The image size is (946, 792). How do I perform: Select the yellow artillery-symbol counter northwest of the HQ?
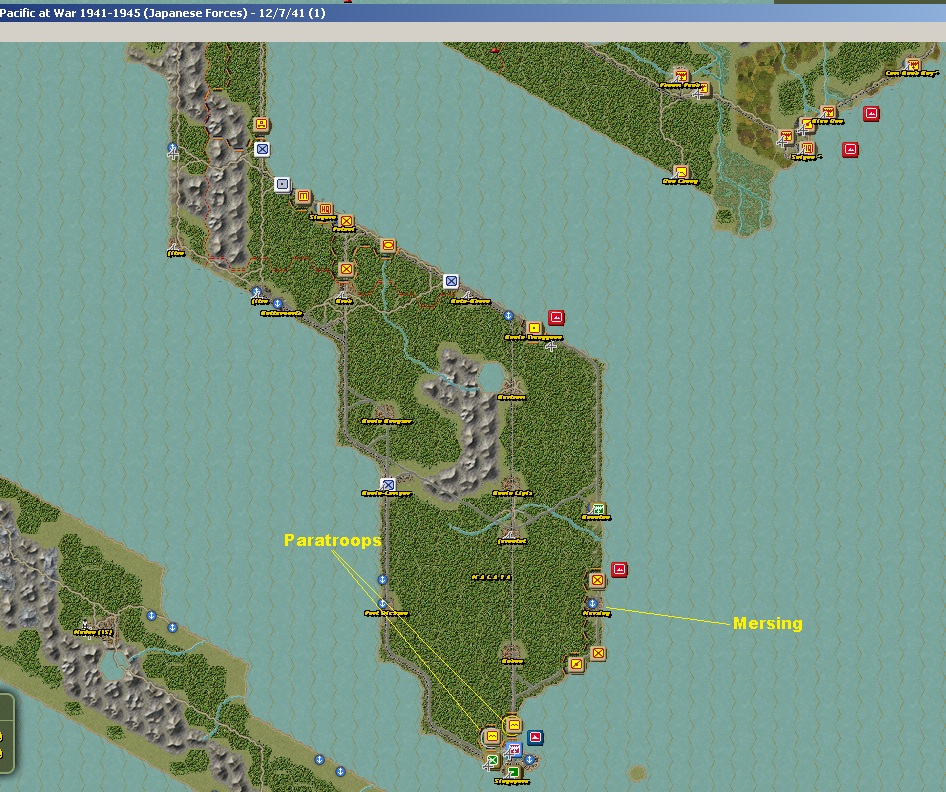[303, 196]
